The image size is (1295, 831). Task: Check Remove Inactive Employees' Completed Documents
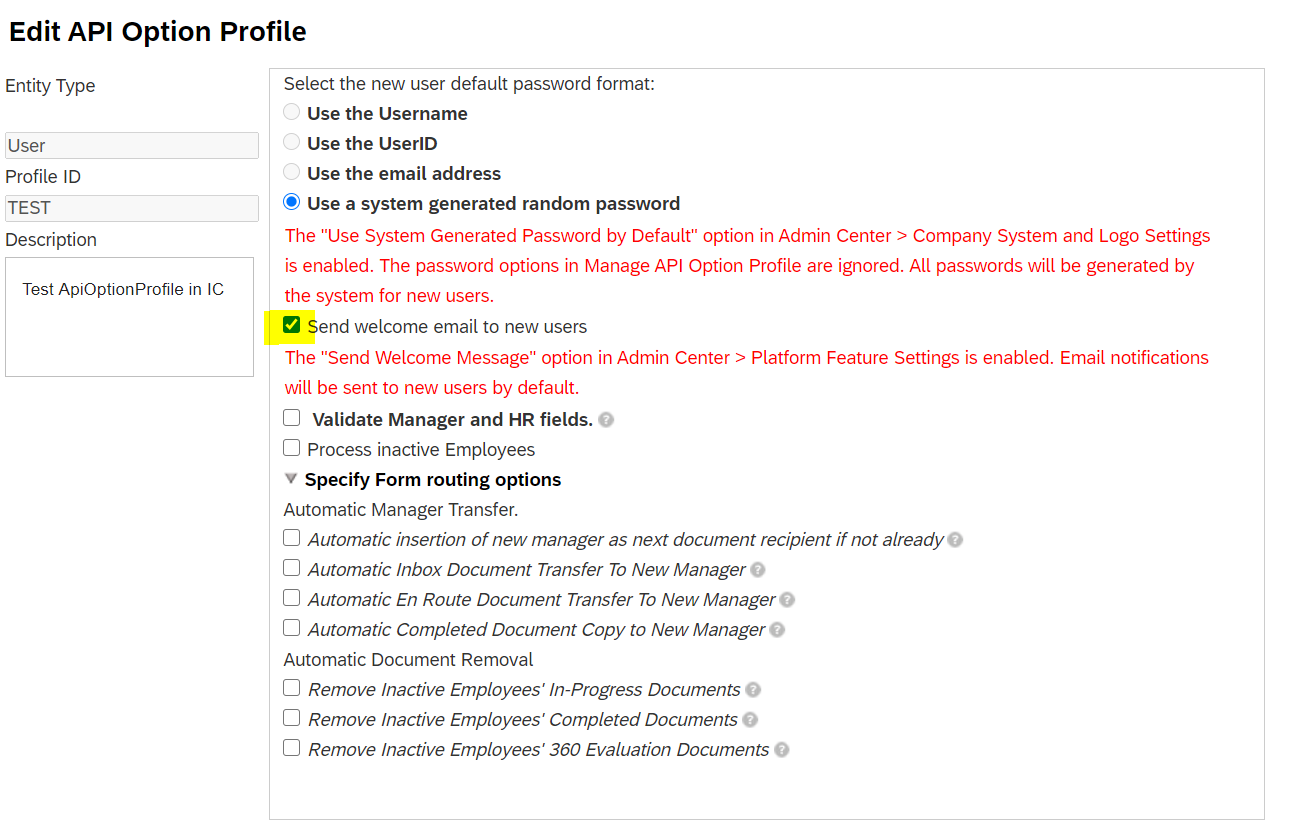click(x=292, y=718)
